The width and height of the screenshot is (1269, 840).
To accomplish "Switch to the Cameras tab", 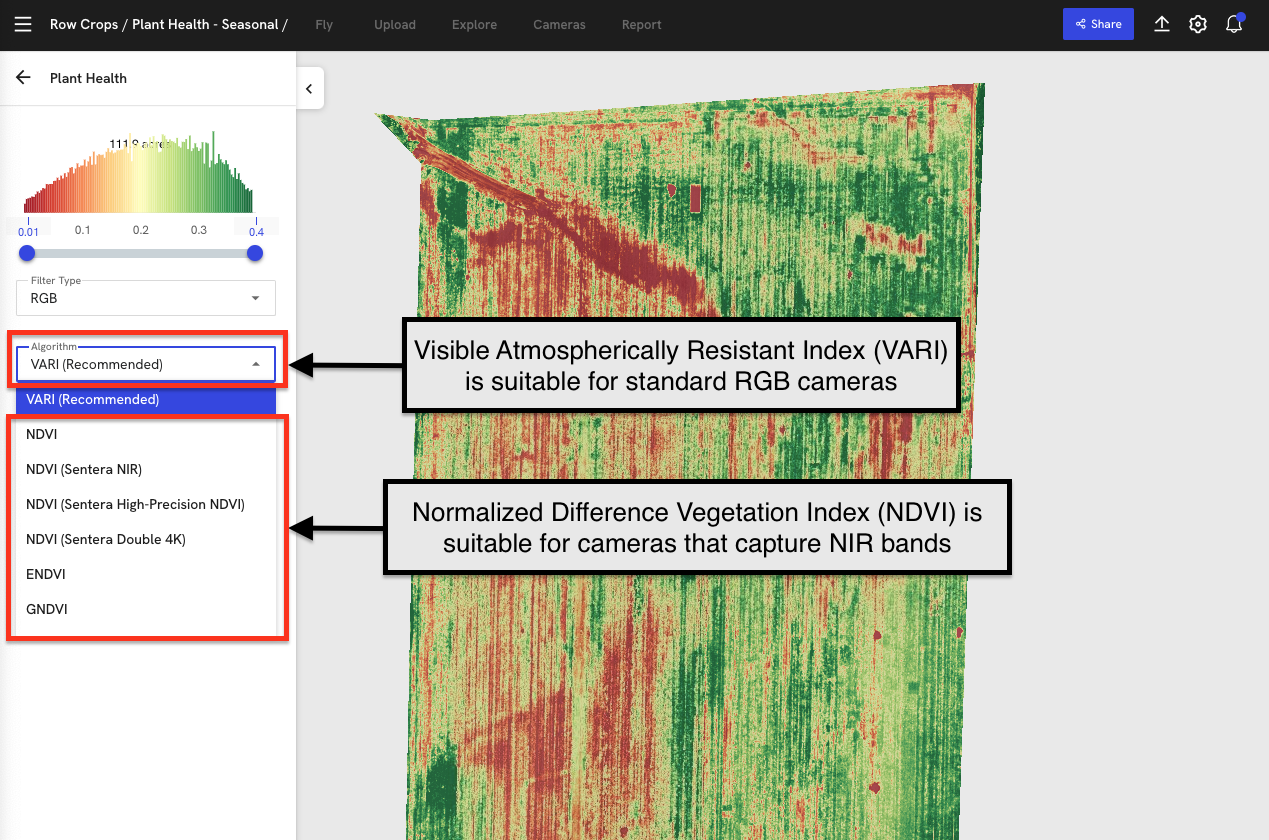I will click(559, 25).
